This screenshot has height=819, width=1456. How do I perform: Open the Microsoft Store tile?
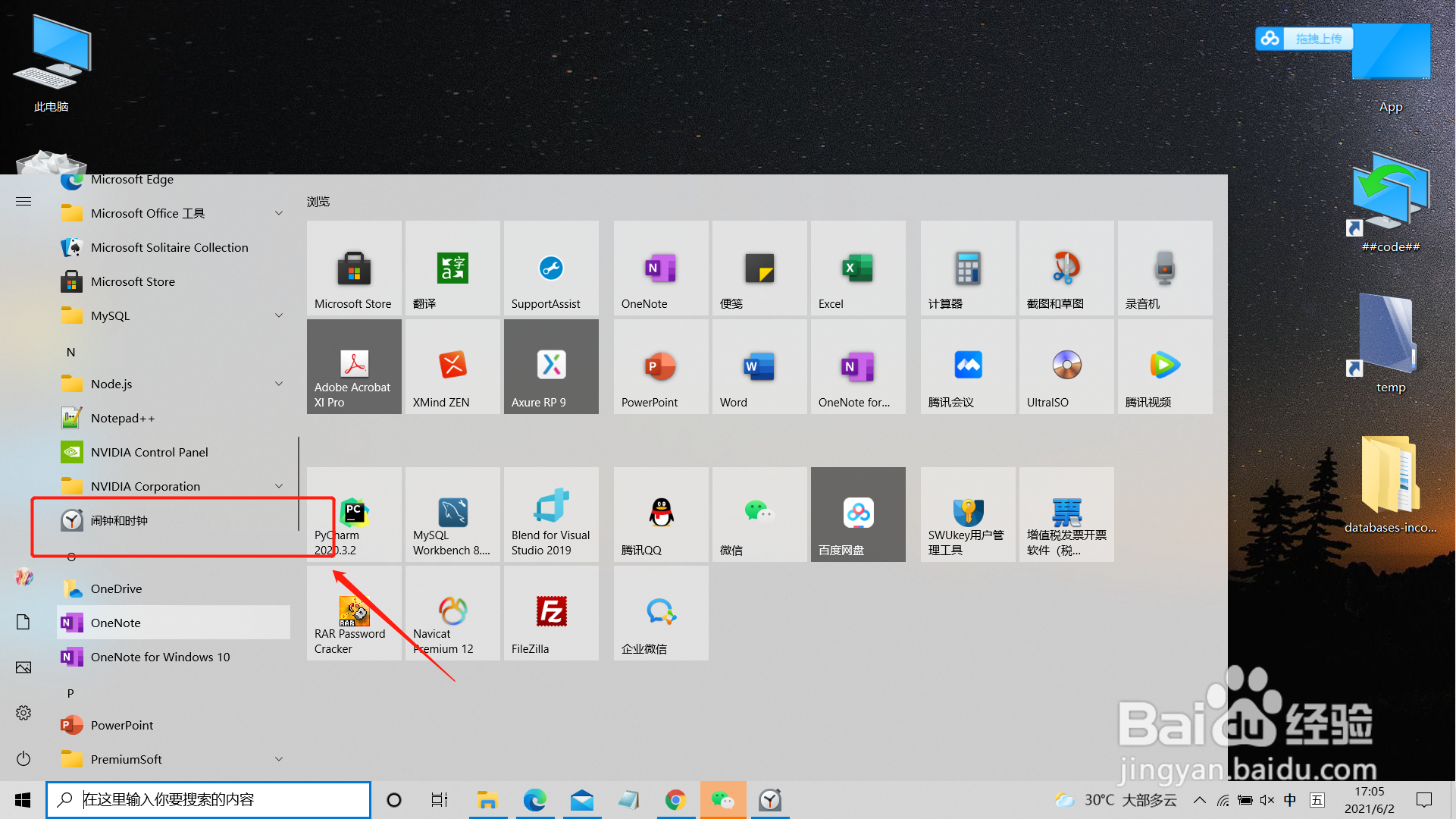(x=354, y=268)
